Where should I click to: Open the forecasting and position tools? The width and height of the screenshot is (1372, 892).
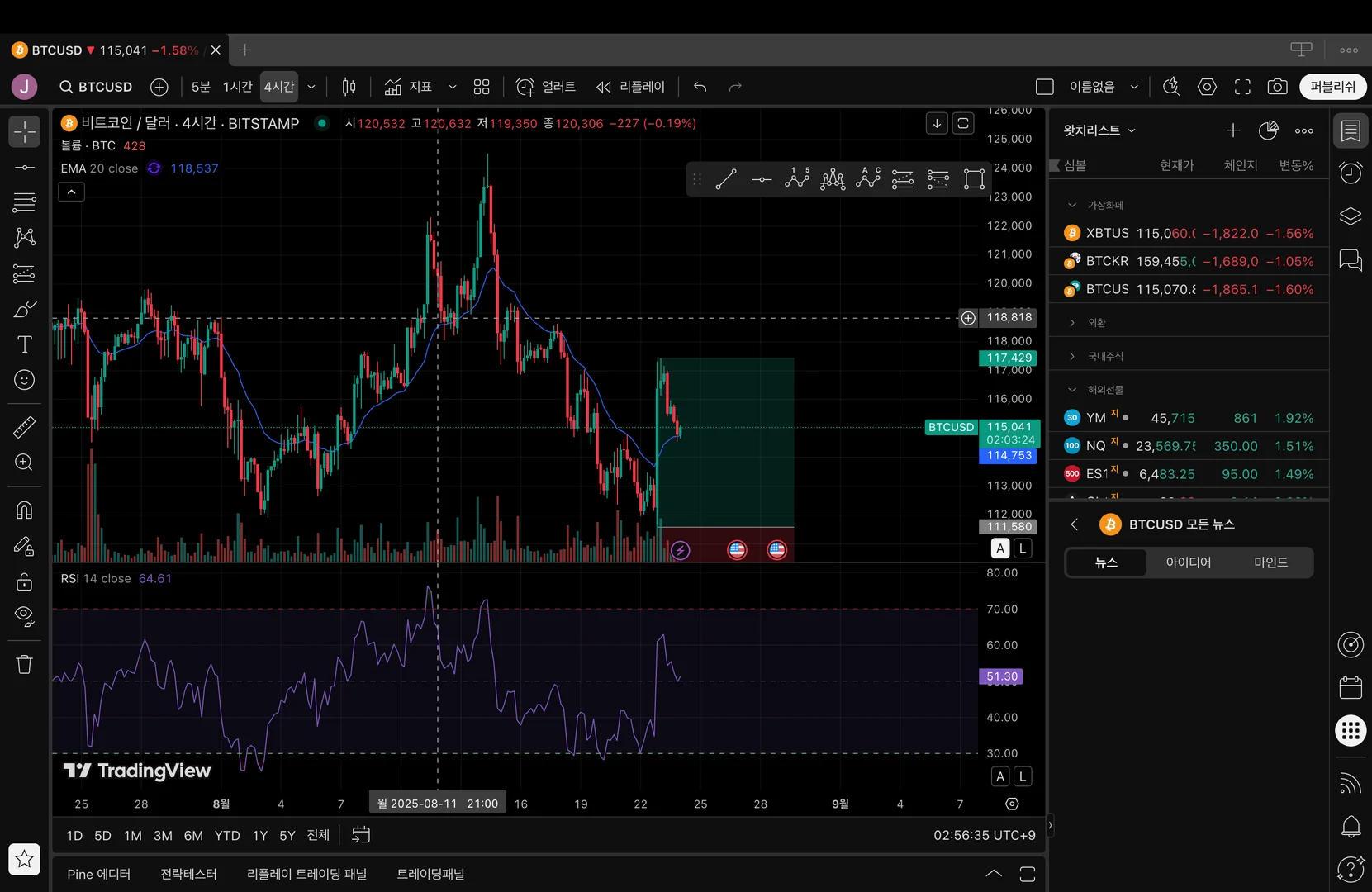(x=25, y=273)
